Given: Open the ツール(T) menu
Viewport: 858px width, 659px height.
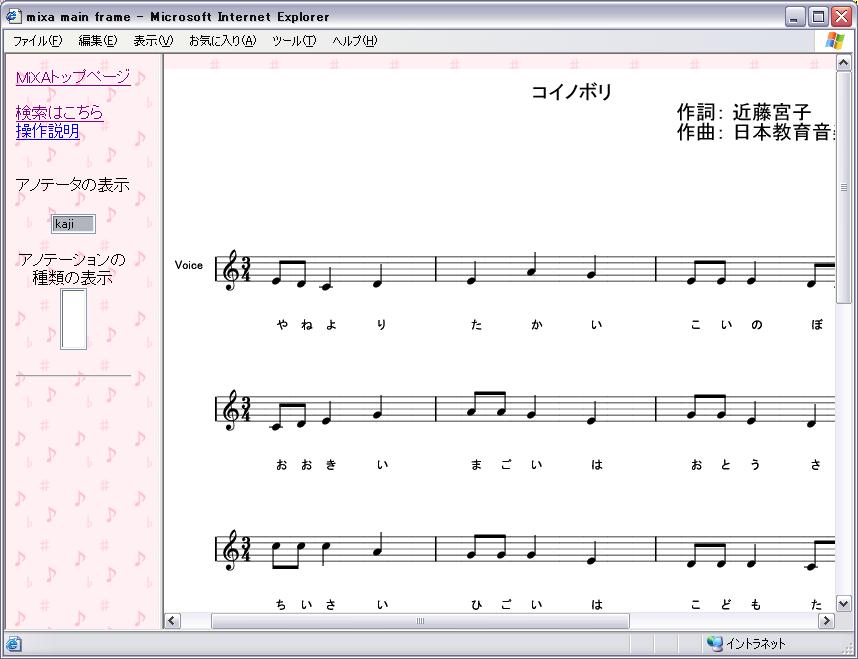Looking at the screenshot, I should (x=294, y=41).
